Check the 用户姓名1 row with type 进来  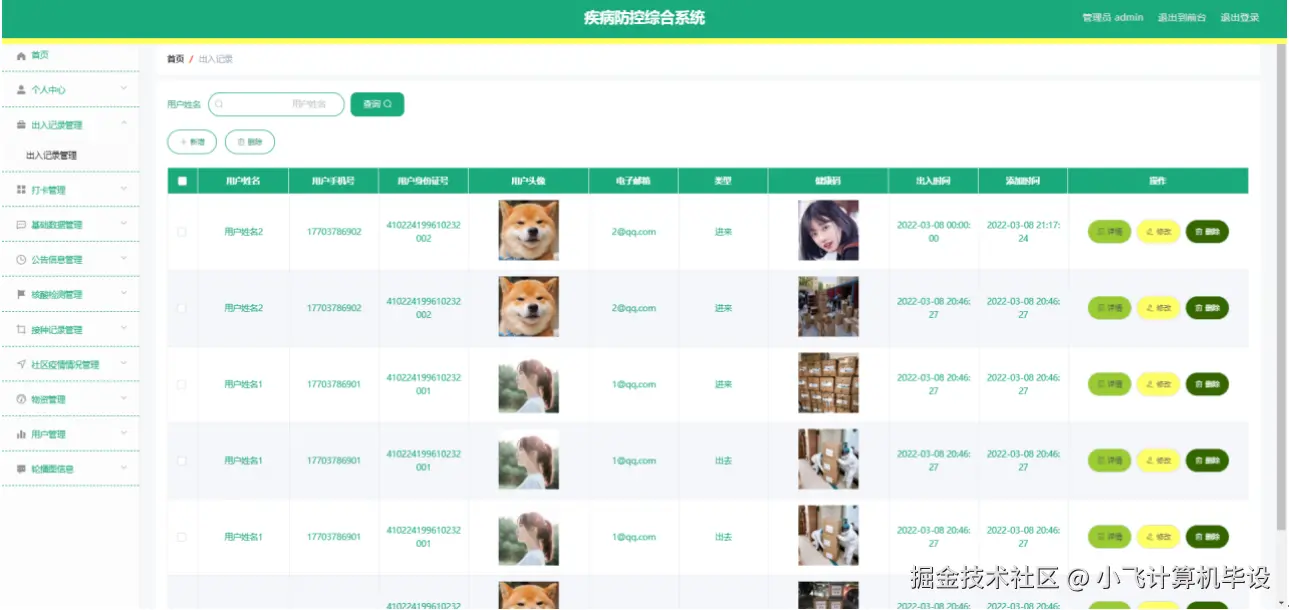[182, 384]
